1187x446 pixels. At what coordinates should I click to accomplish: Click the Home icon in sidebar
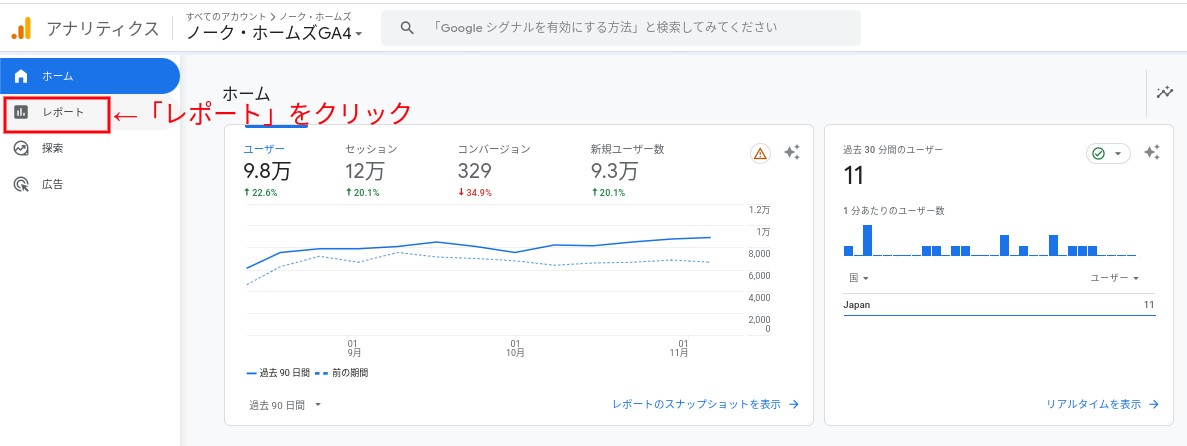tap(21, 76)
